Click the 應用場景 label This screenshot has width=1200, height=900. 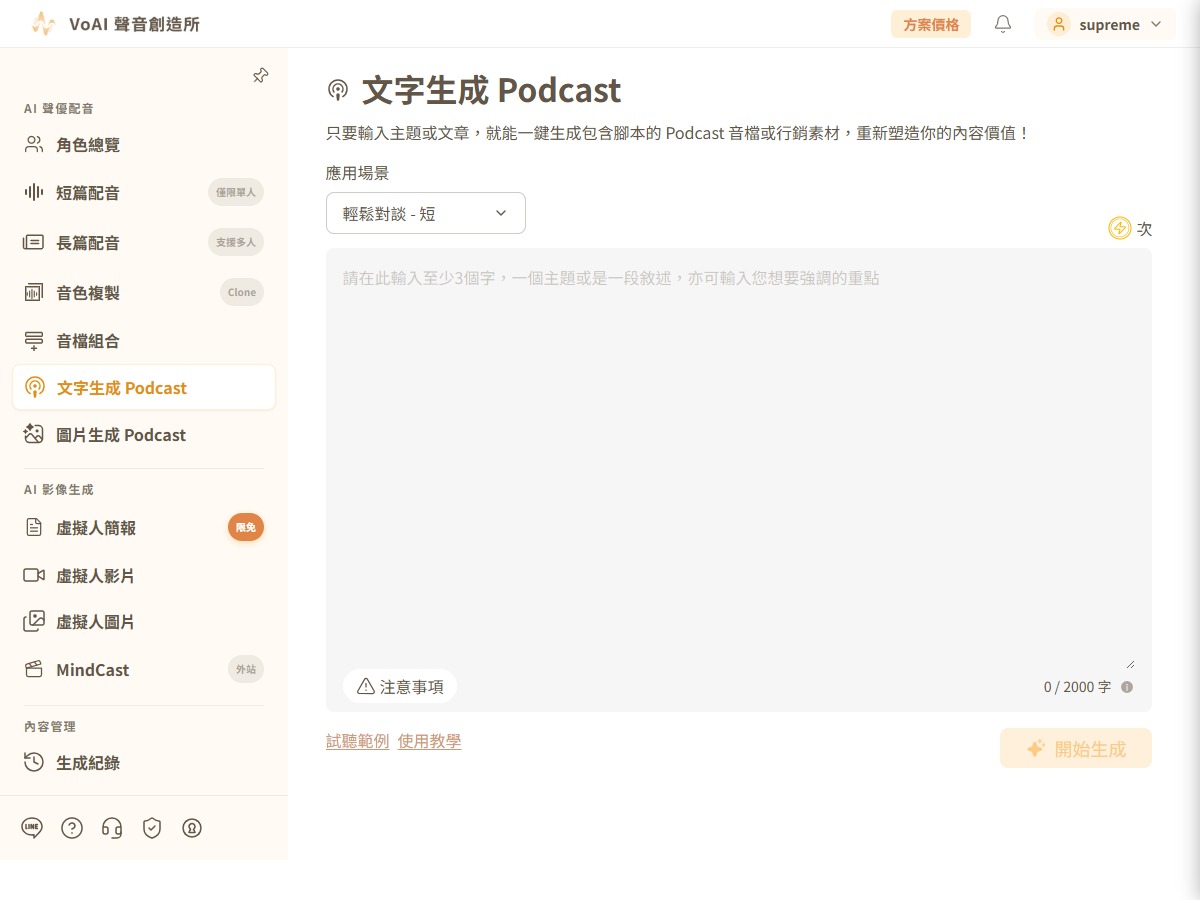point(357,172)
